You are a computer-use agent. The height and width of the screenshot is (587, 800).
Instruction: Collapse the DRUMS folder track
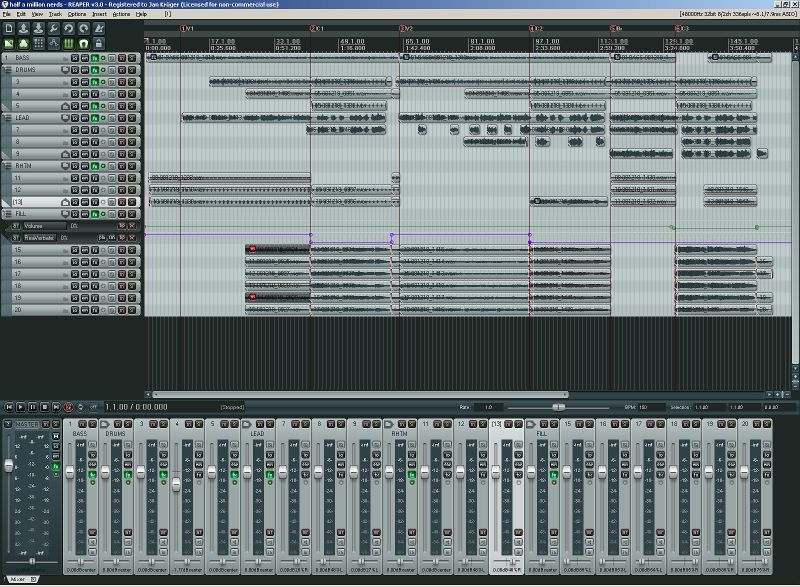click(x=7, y=70)
